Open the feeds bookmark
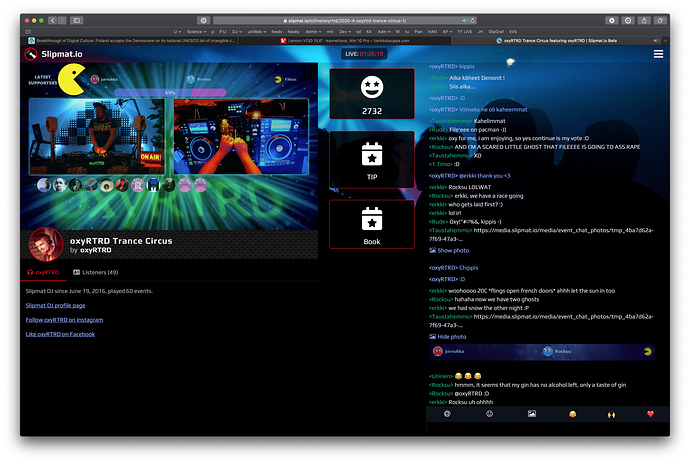Screen dimensions: 690x462 [277, 32]
